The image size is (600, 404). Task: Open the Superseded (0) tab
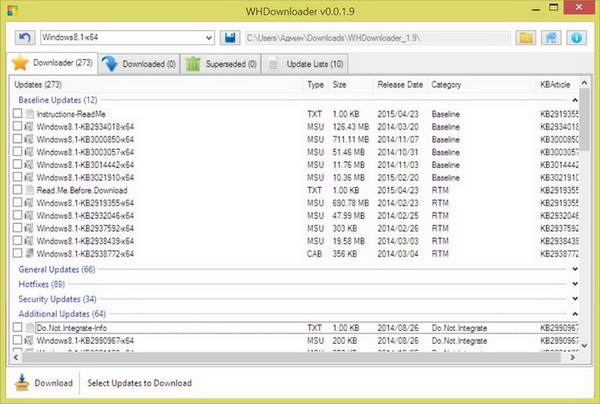click(x=221, y=64)
